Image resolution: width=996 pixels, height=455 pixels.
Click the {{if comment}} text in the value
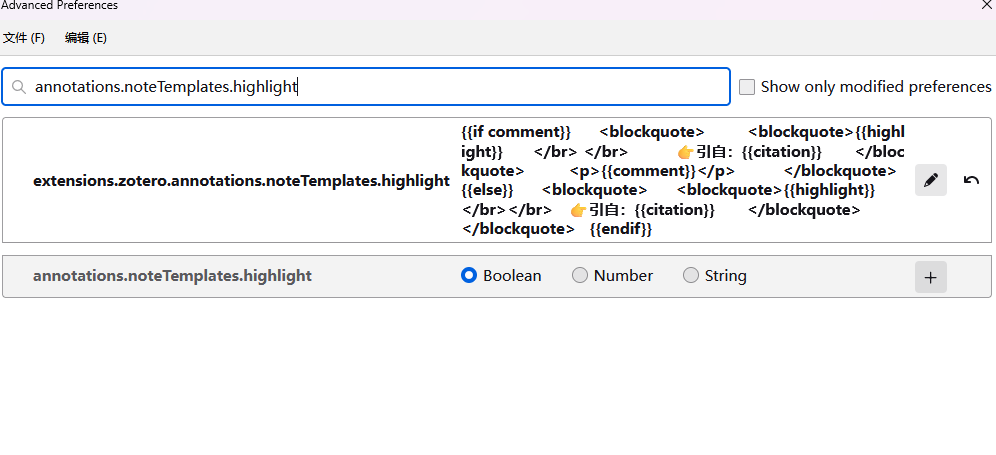point(516,132)
